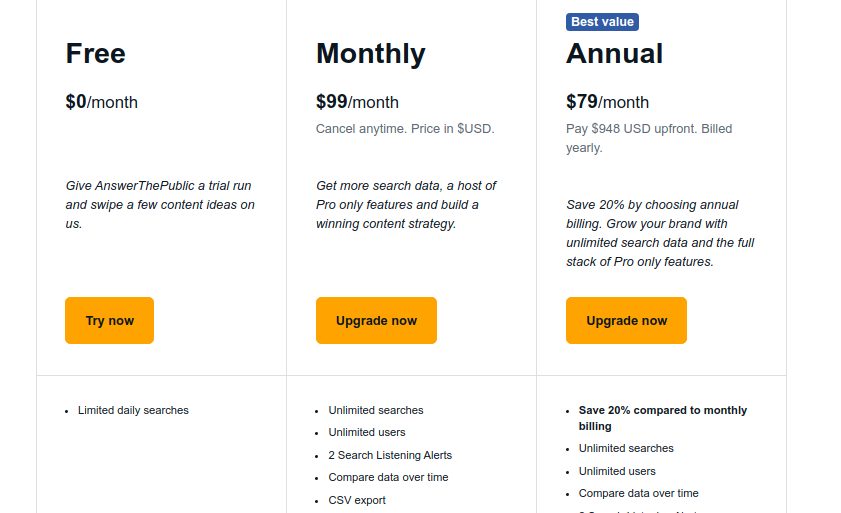Click Upgrade now under Monthly plan
The height and width of the screenshot is (513, 841).
[x=376, y=320]
